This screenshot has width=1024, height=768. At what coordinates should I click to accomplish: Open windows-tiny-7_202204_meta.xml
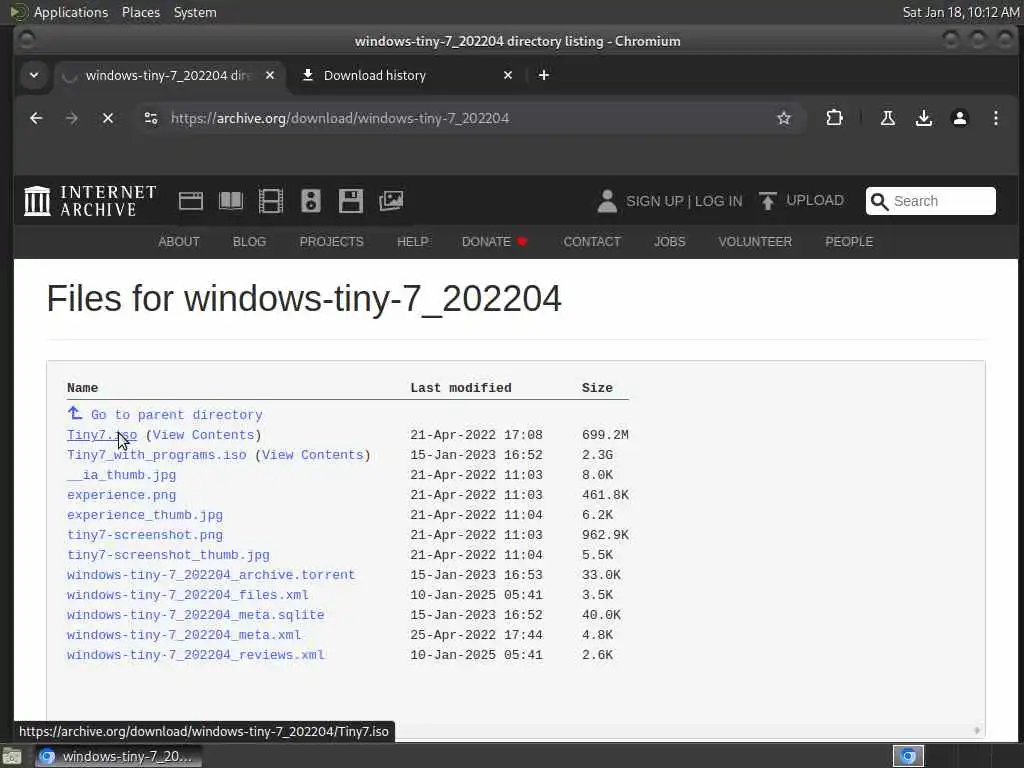pyautogui.click(x=184, y=635)
